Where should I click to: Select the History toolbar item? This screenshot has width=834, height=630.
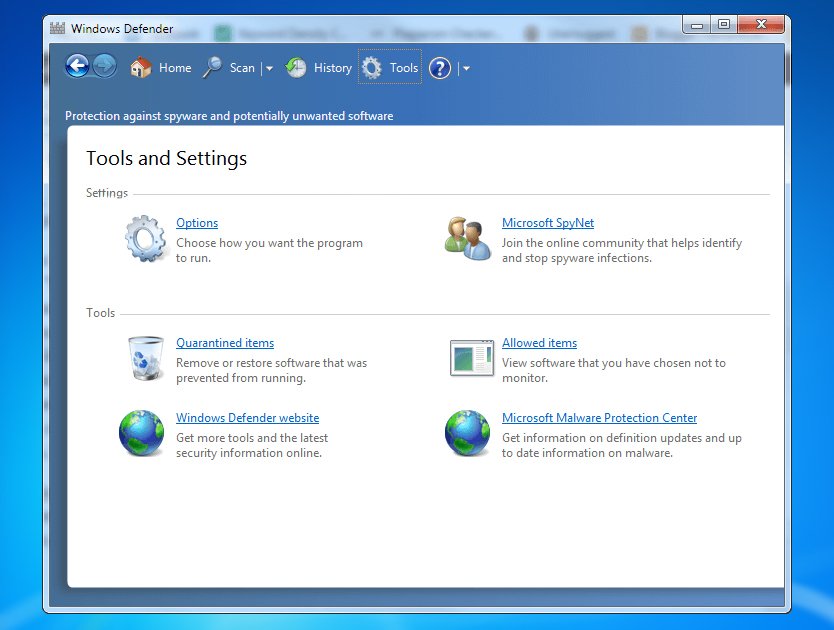tap(333, 67)
